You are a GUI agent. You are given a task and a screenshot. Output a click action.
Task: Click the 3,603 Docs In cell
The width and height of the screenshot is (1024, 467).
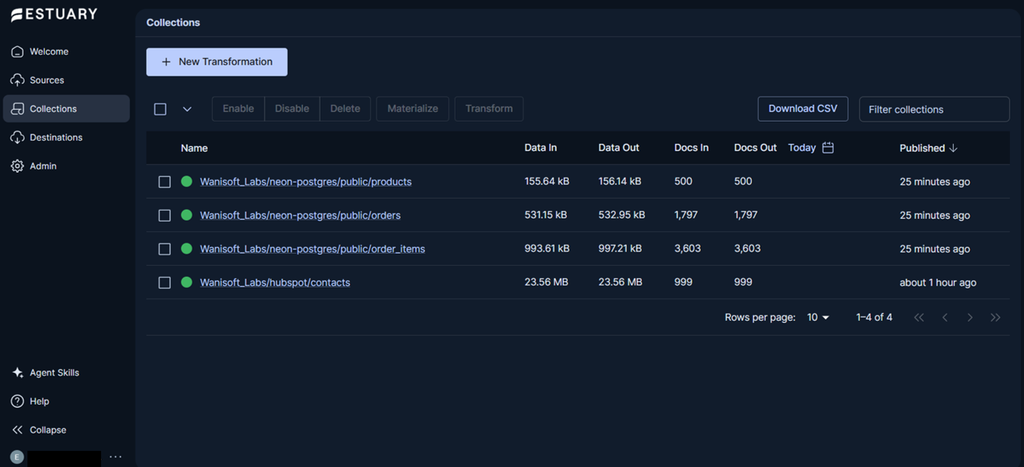[687, 249]
